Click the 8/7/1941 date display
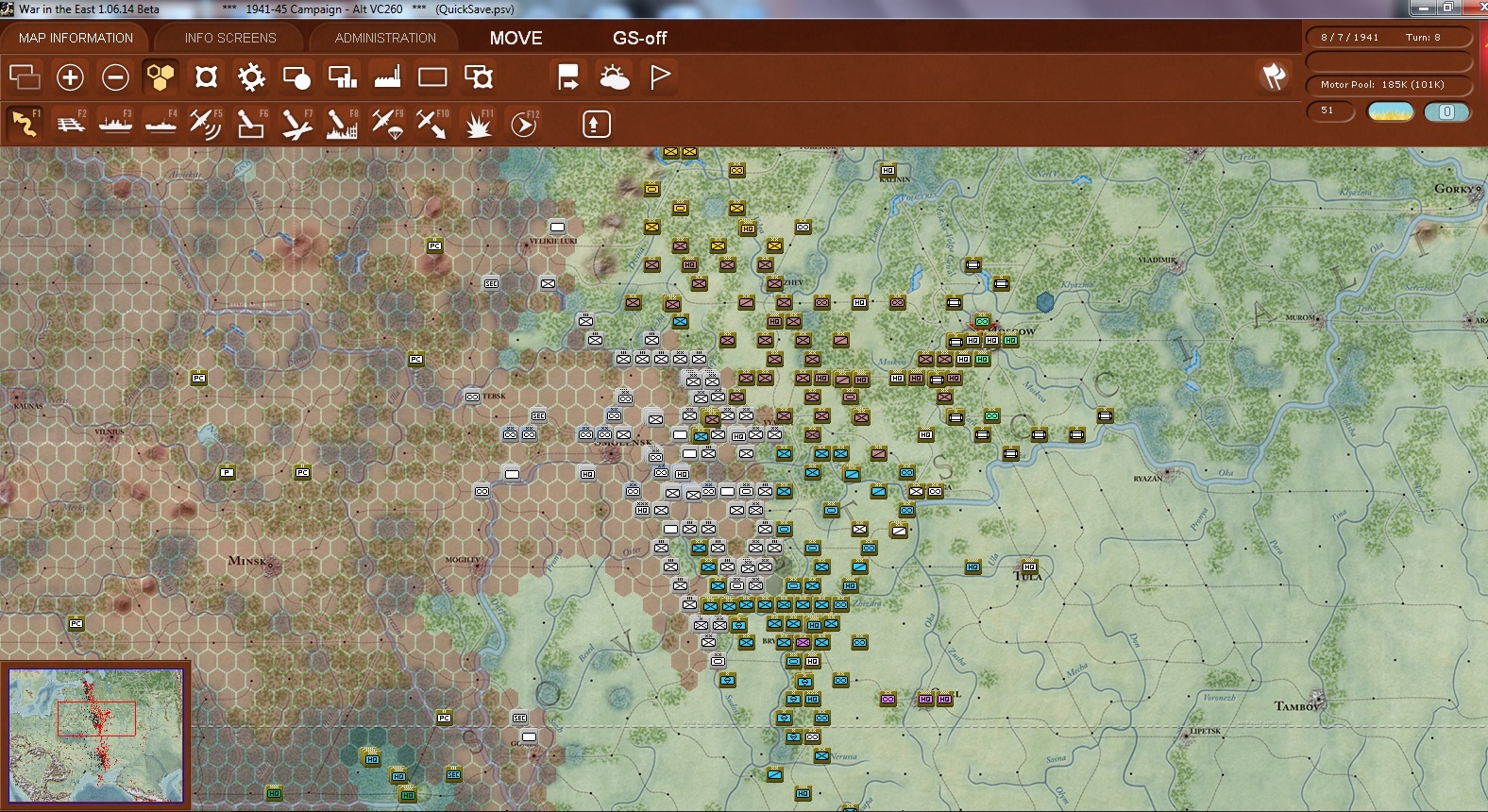The height and width of the screenshot is (812, 1488). coord(1350,38)
